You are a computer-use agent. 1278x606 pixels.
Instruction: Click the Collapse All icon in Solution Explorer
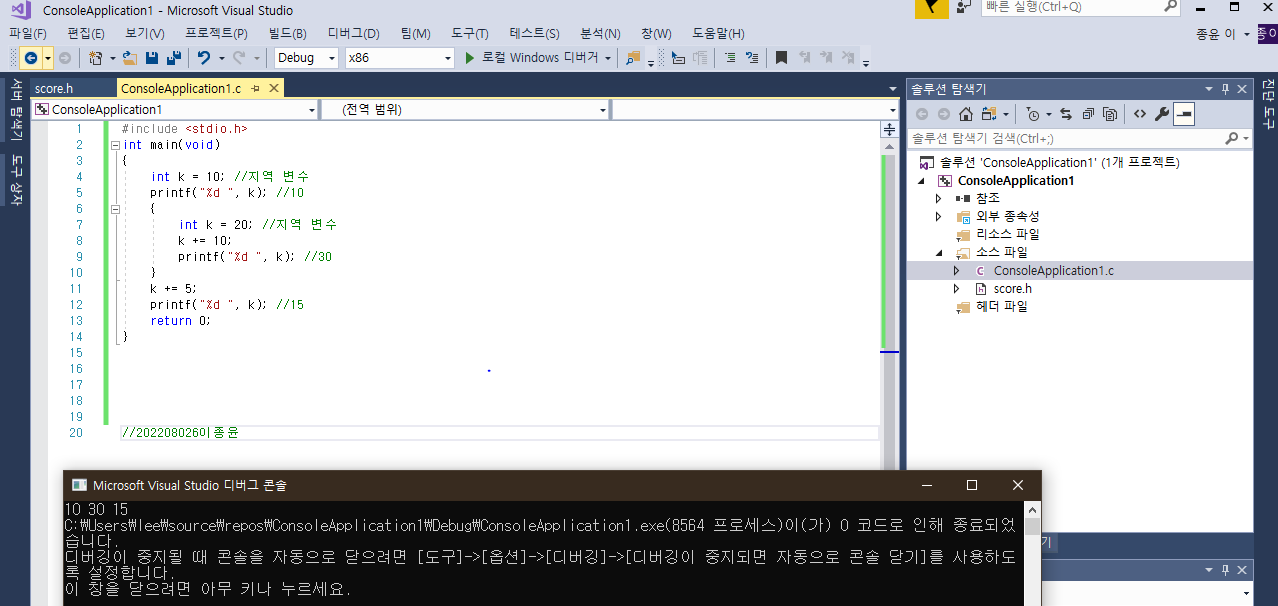click(x=1088, y=114)
